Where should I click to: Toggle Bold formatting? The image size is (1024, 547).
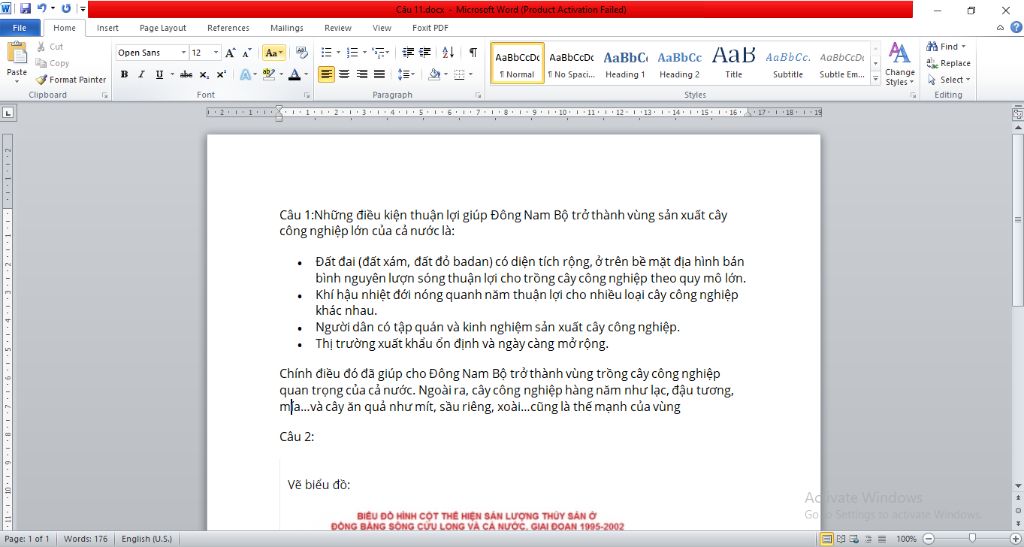tap(124, 74)
